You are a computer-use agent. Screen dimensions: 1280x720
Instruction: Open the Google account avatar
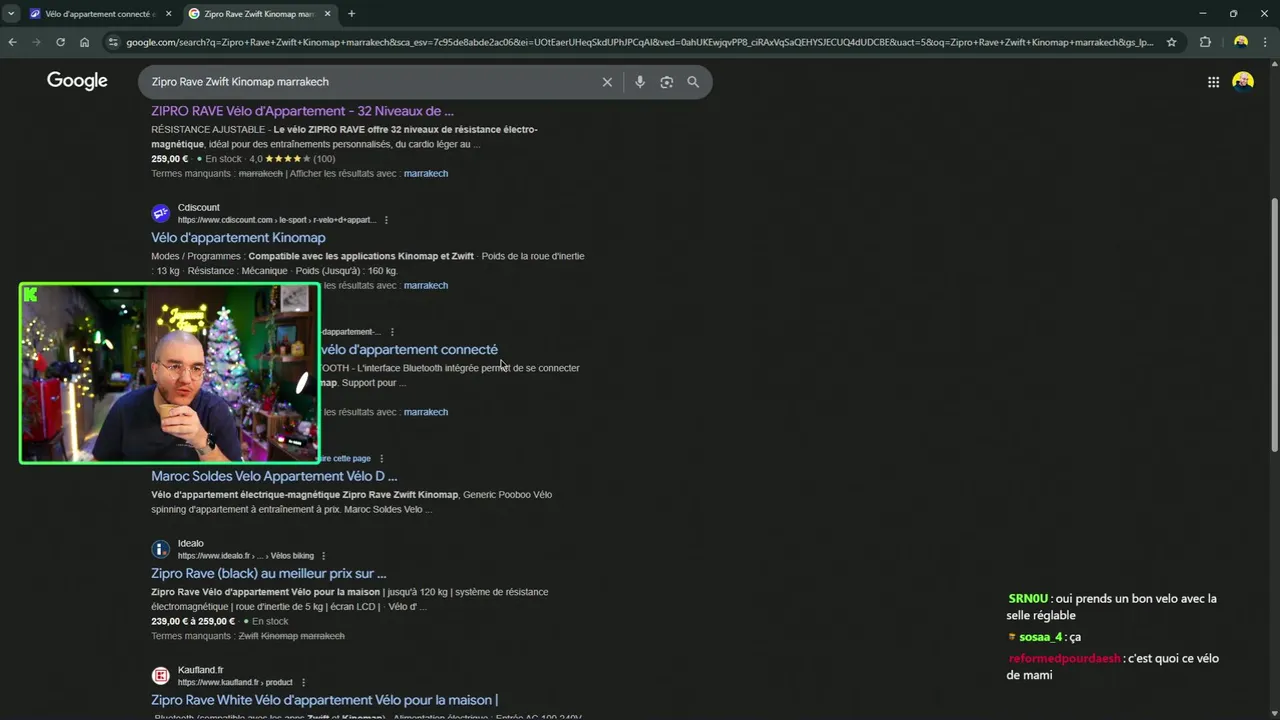(x=1243, y=82)
